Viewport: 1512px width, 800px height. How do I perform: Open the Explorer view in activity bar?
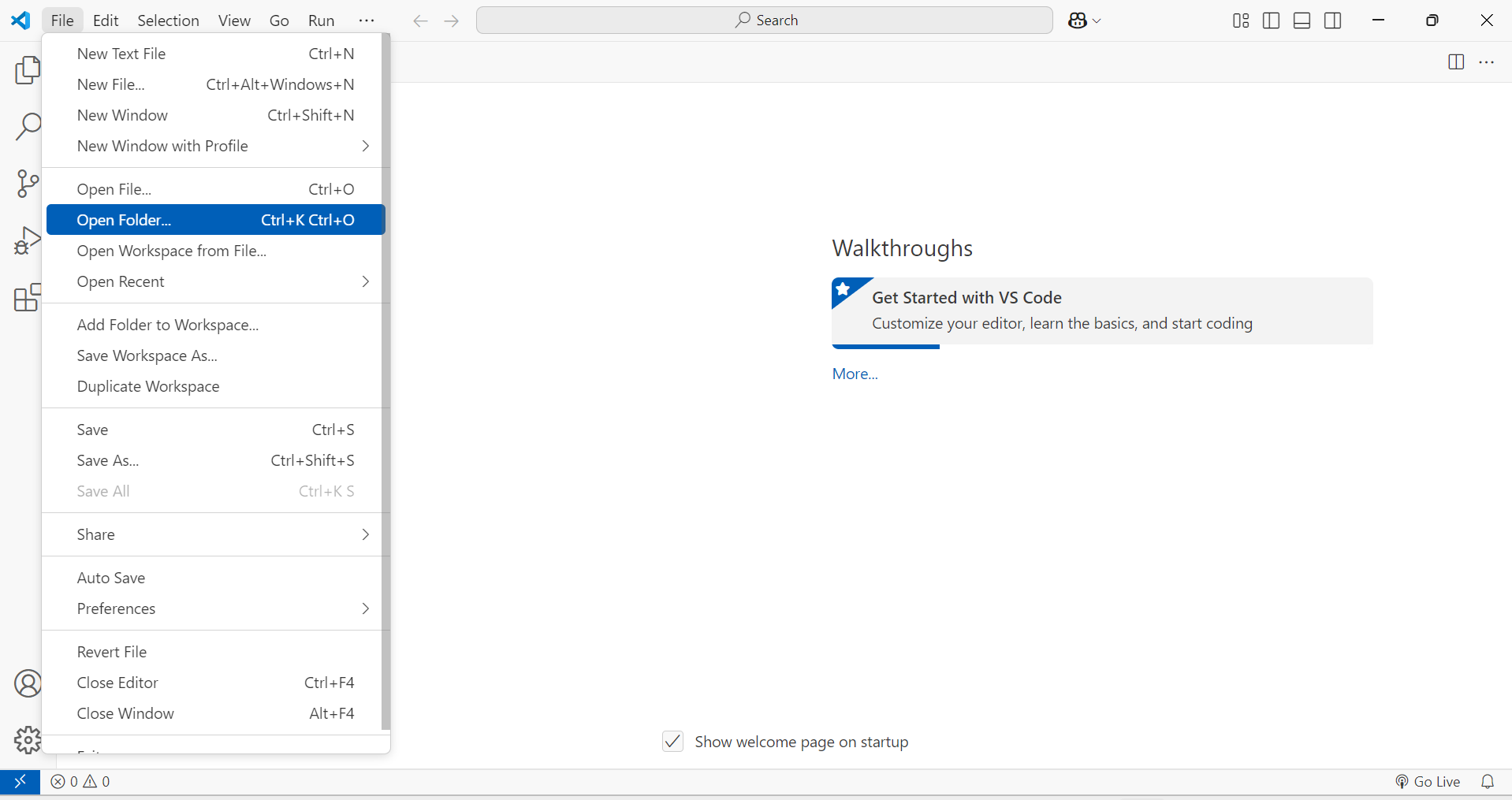point(28,70)
